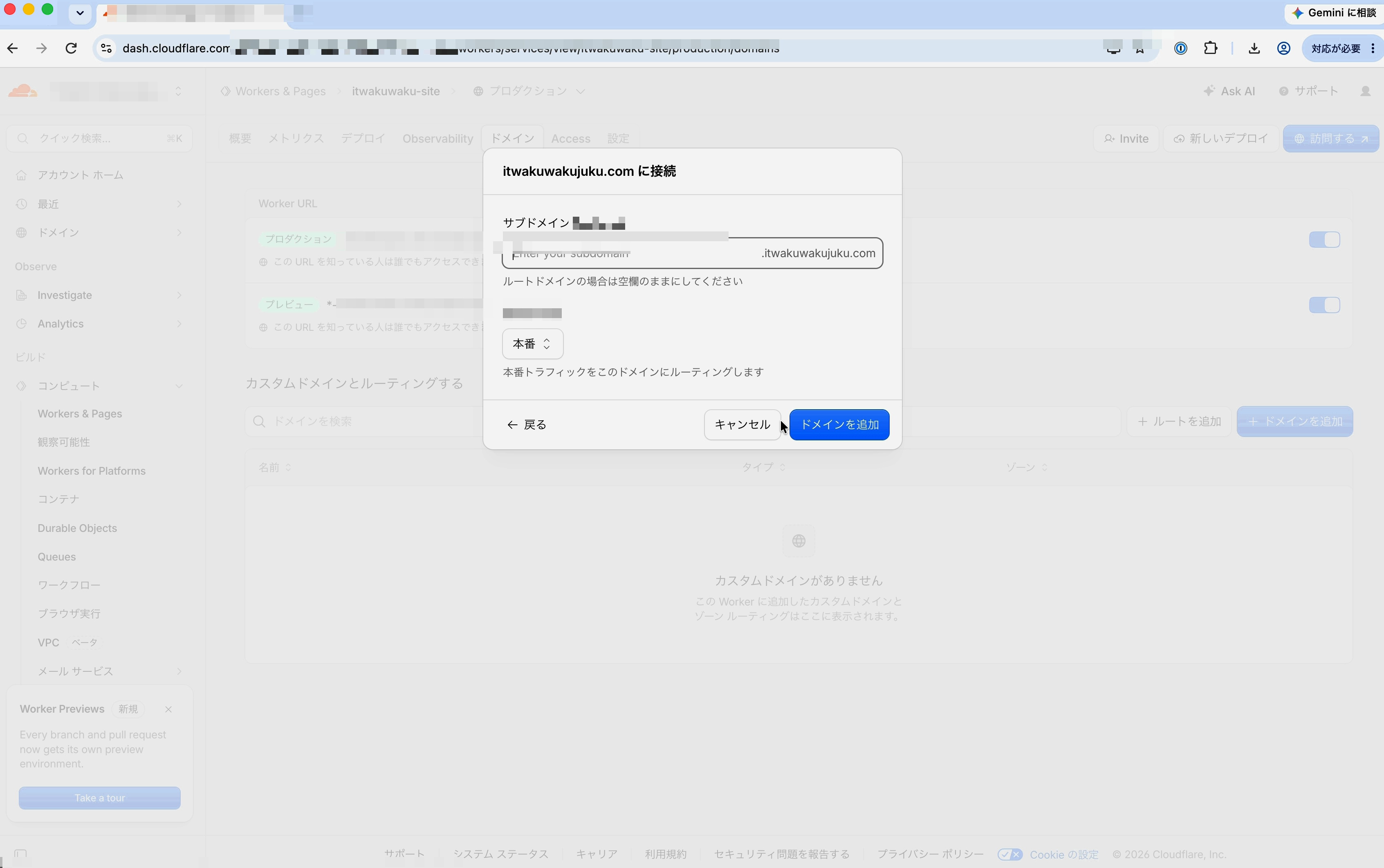1384x868 pixels.
Task: Open browser downloads
Action: coord(1254,48)
